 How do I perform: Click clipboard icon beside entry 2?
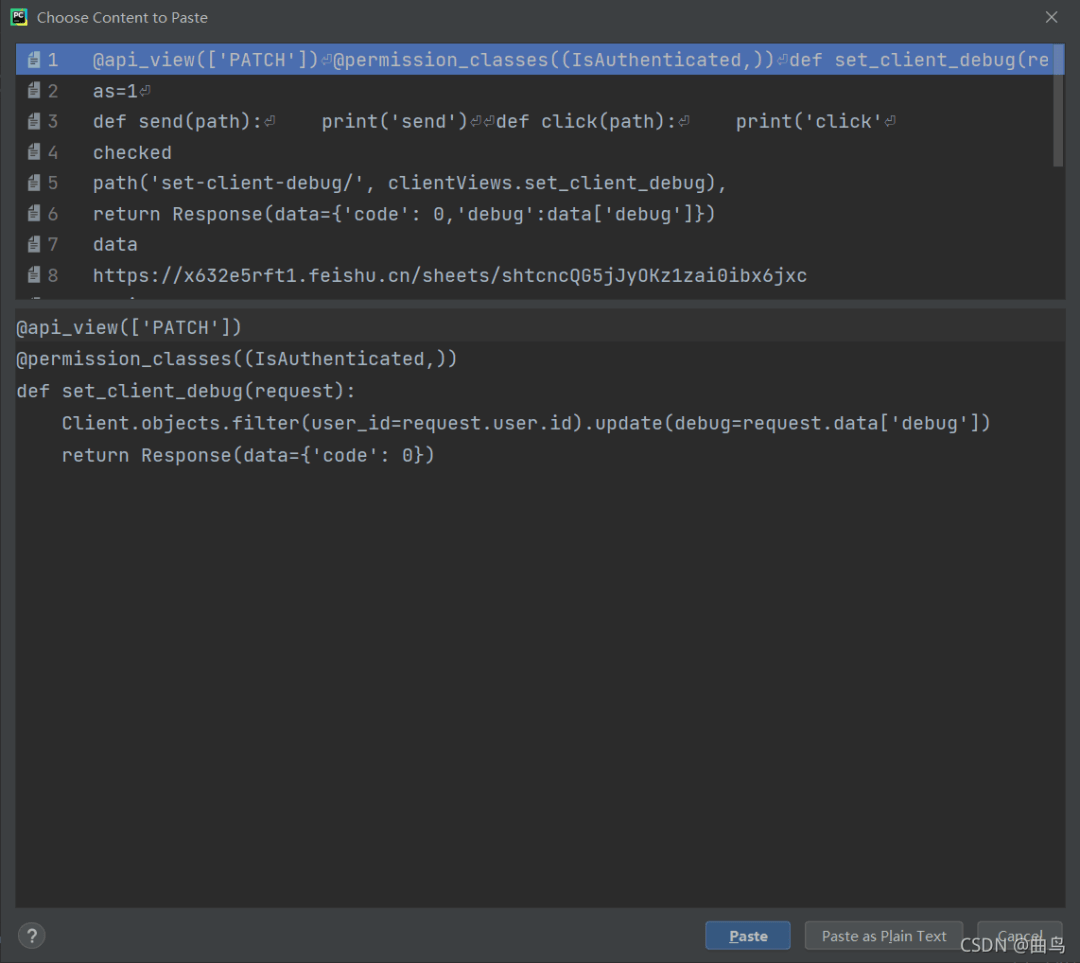pos(34,90)
